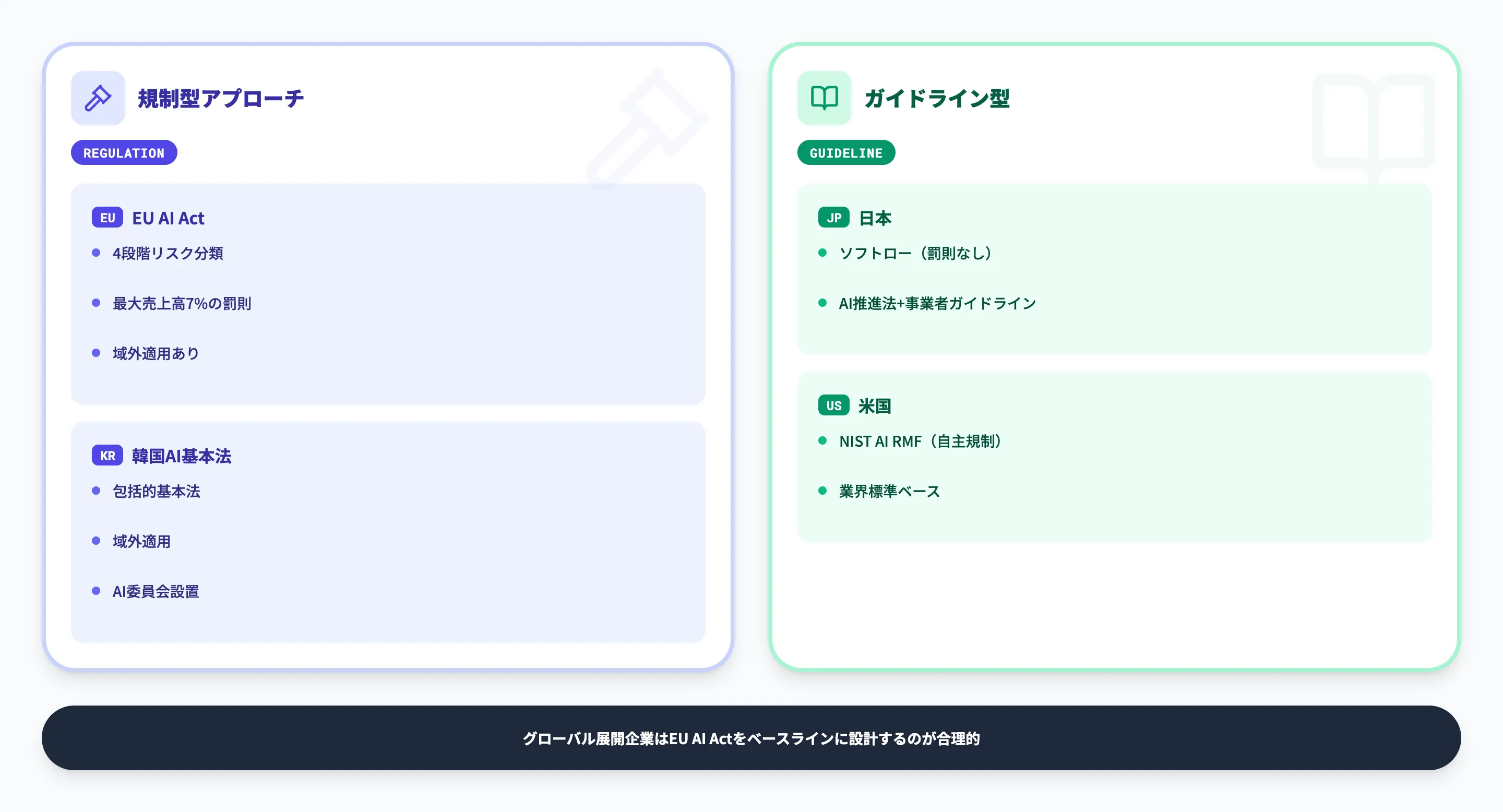1503x812 pixels.
Task: Click the REGULATION pill label
Action: [x=124, y=153]
